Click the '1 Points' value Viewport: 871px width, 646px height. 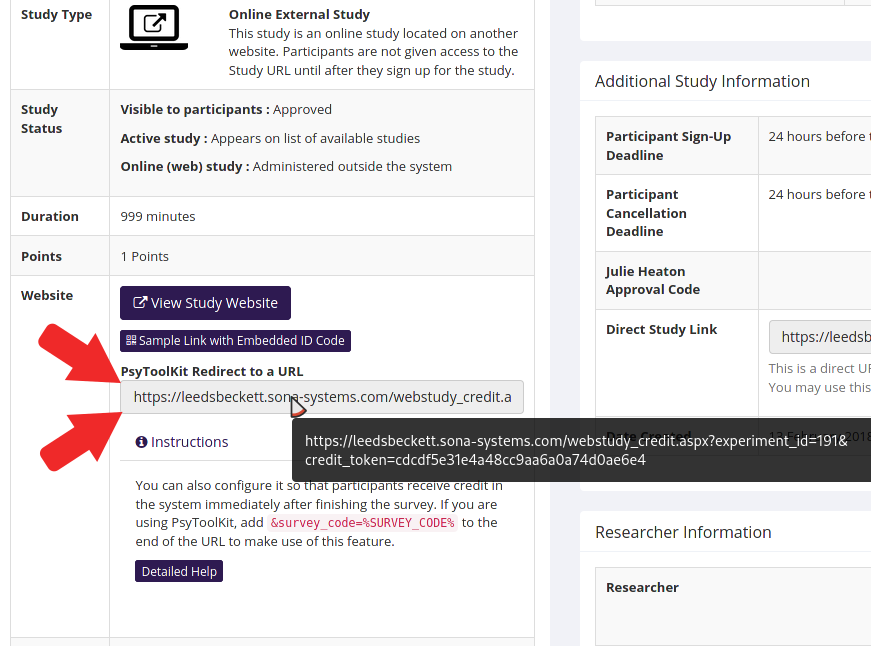pos(144,257)
